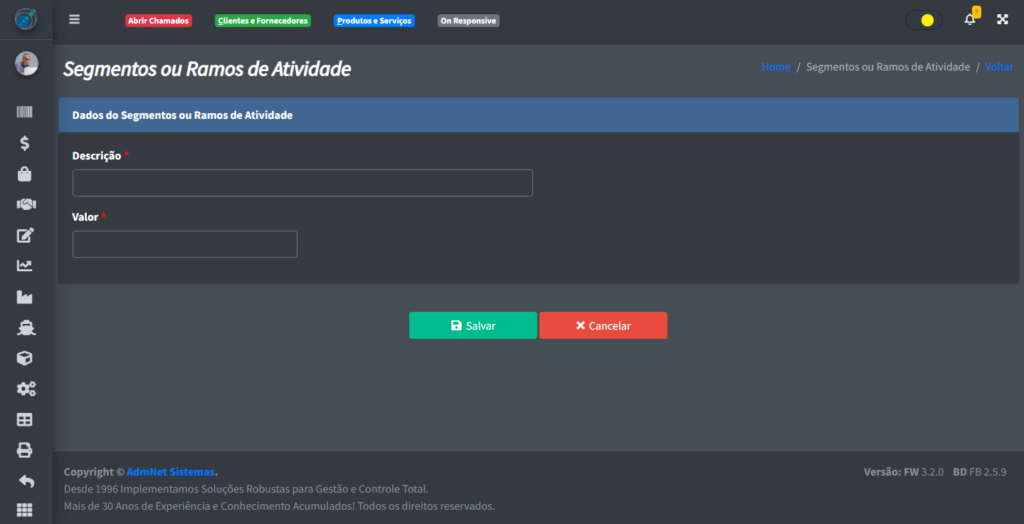1024x524 pixels.
Task: Open the handshake icon in sidebar
Action: click(x=25, y=204)
